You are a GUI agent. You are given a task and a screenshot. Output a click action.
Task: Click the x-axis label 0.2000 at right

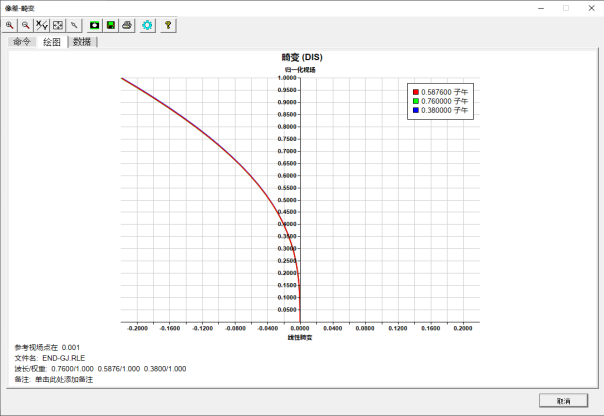[463, 328]
